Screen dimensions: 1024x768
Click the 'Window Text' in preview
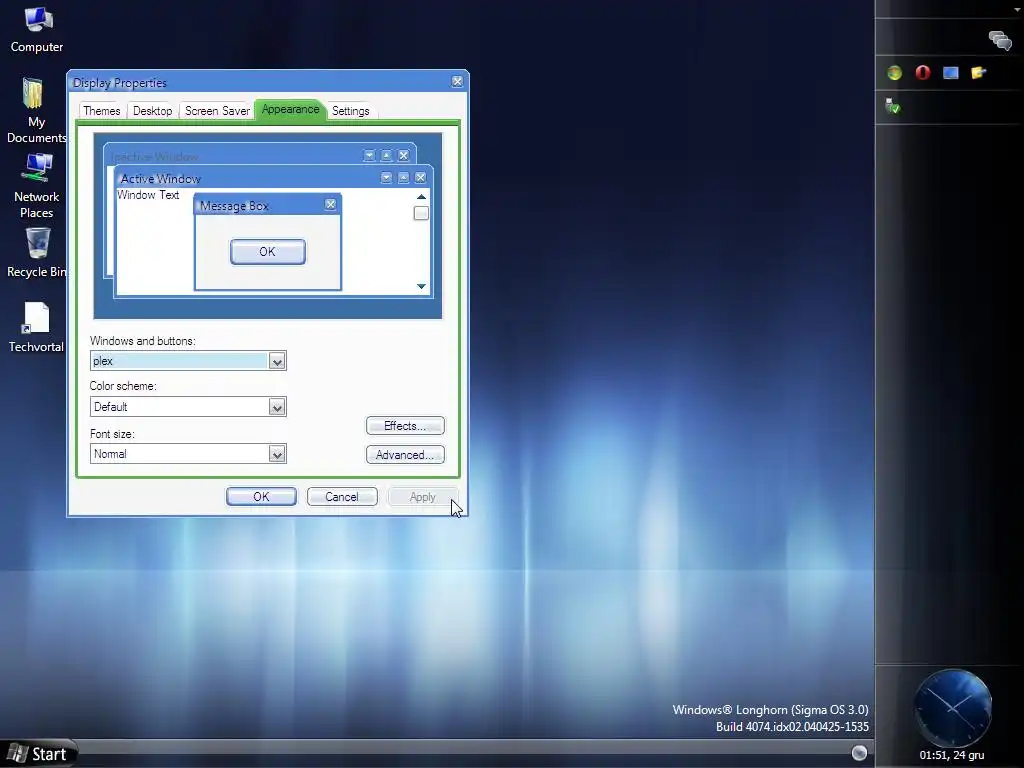pos(148,195)
